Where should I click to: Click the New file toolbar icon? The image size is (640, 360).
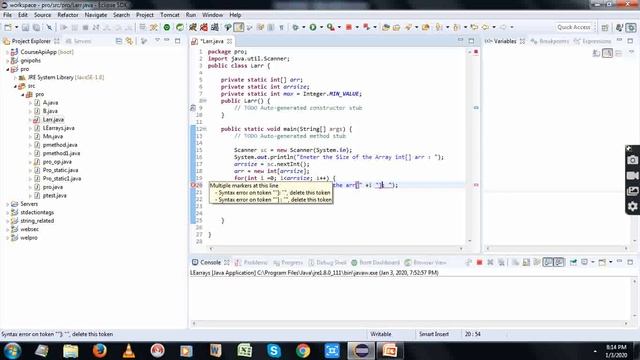(x=8, y=27)
